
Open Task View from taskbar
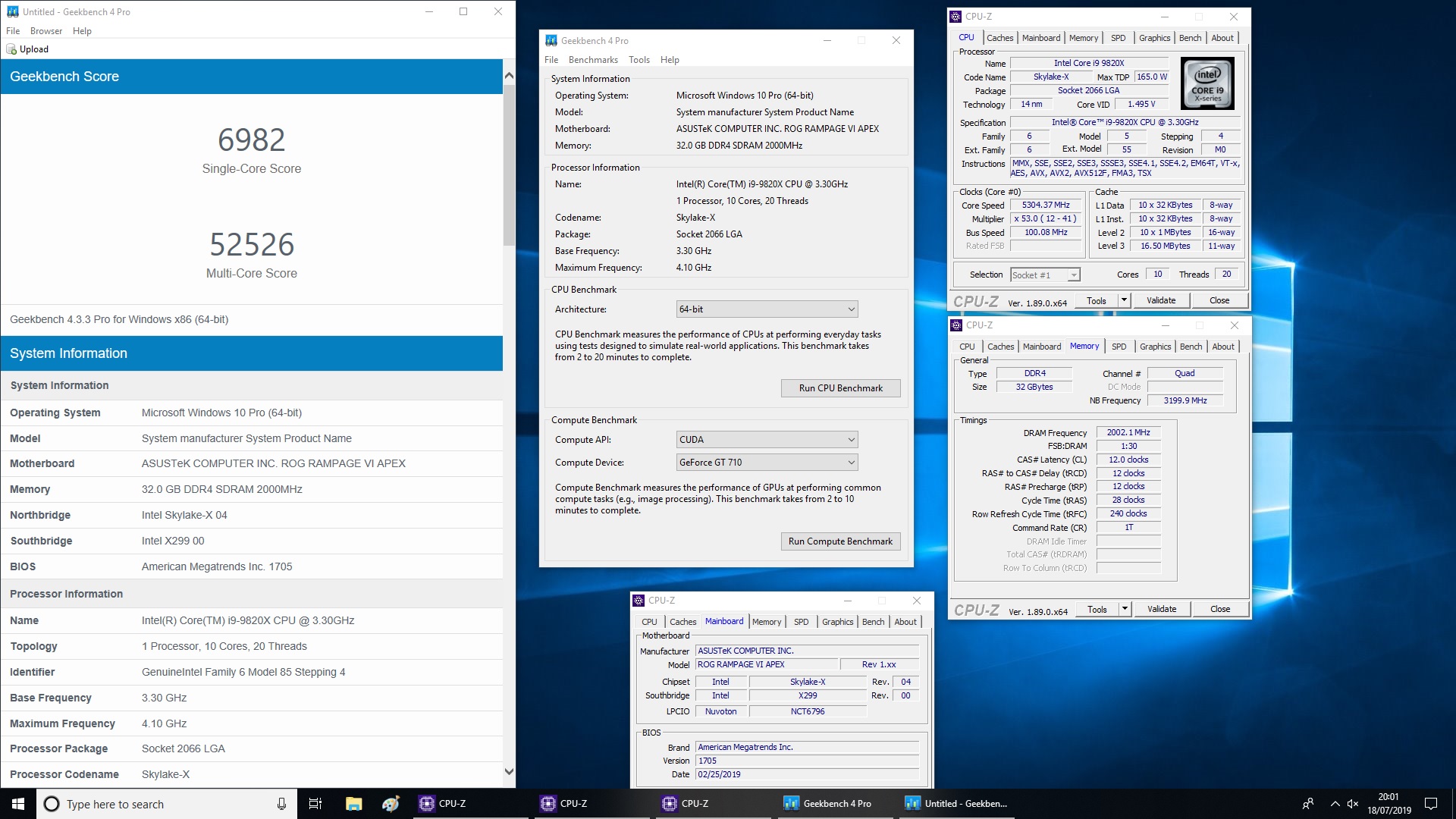point(315,804)
